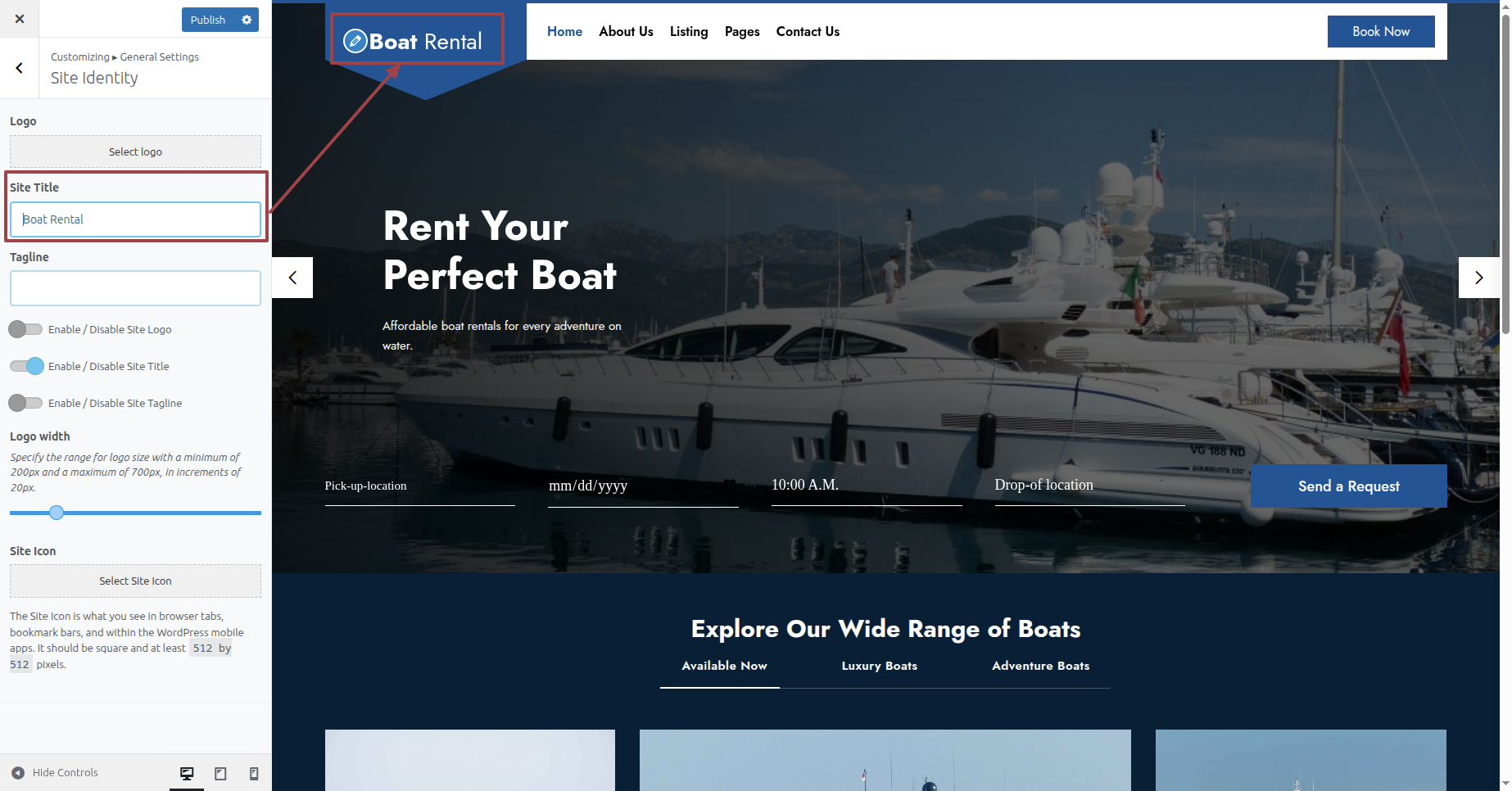Close the Customizer with the X icon
The height and width of the screenshot is (791, 1512).
click(20, 19)
